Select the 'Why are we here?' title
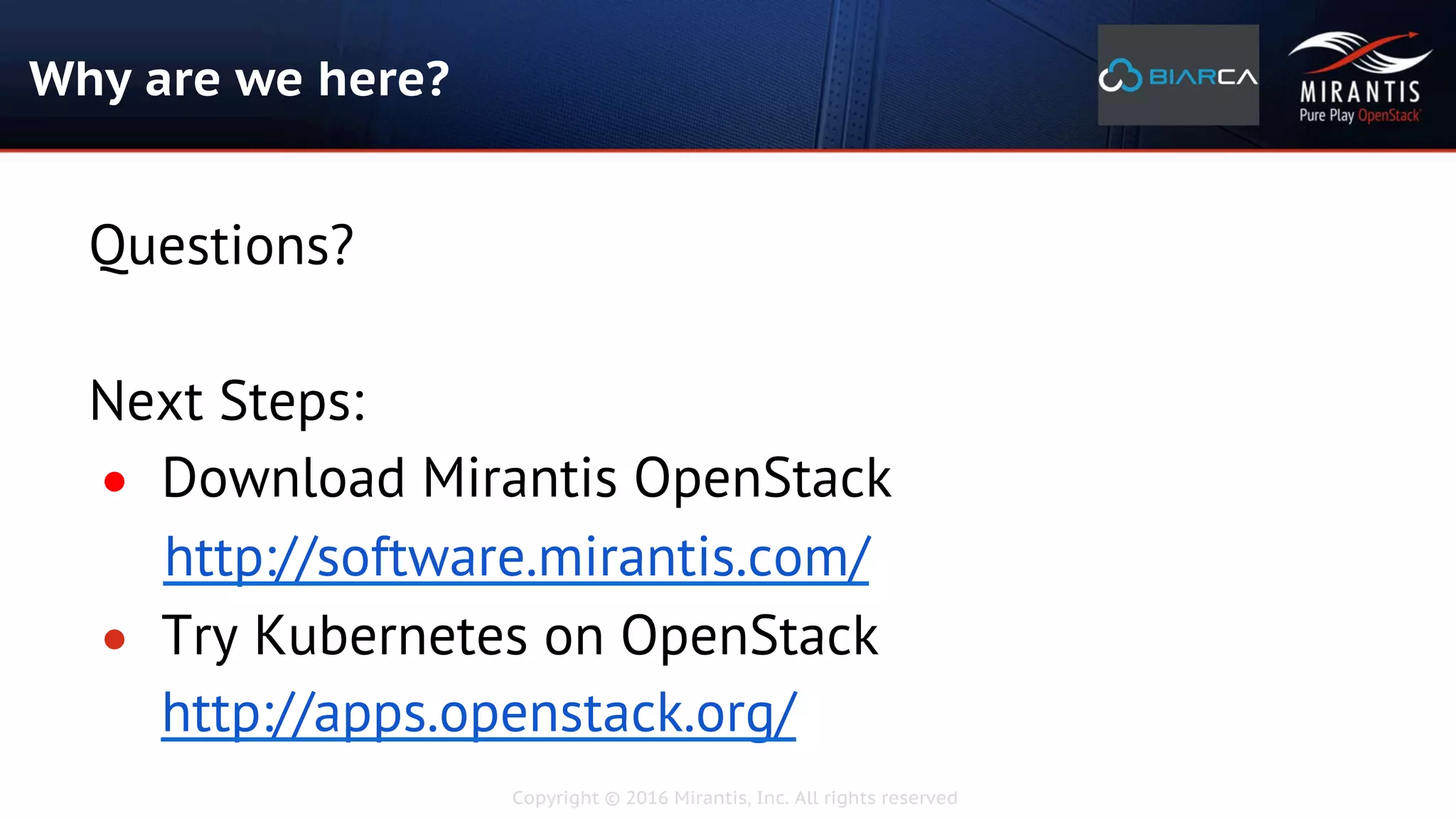The image size is (1456, 819). coord(239,78)
